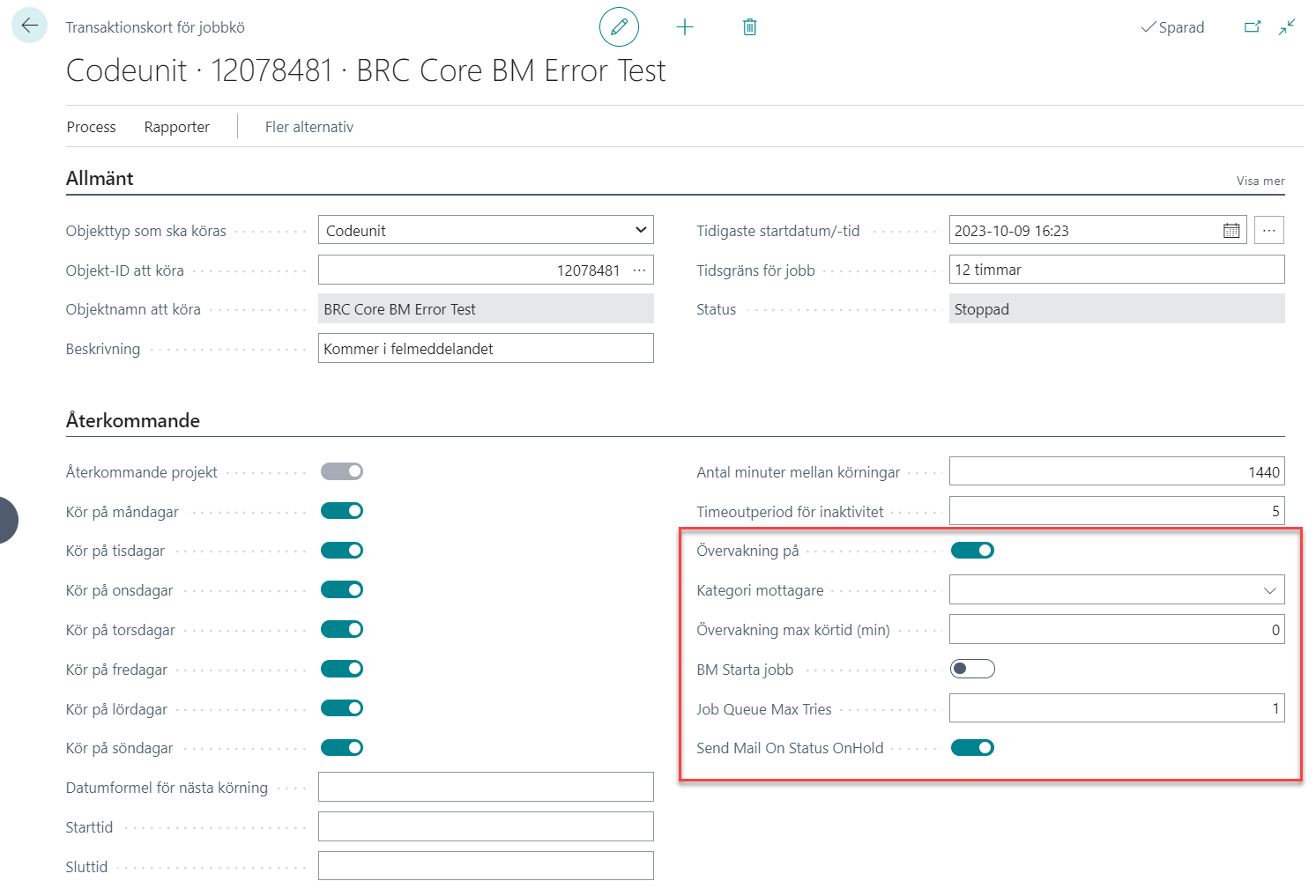Screen dimensions: 1316x896
Task: Click Datumformel för nästa körning field
Action: (486, 787)
